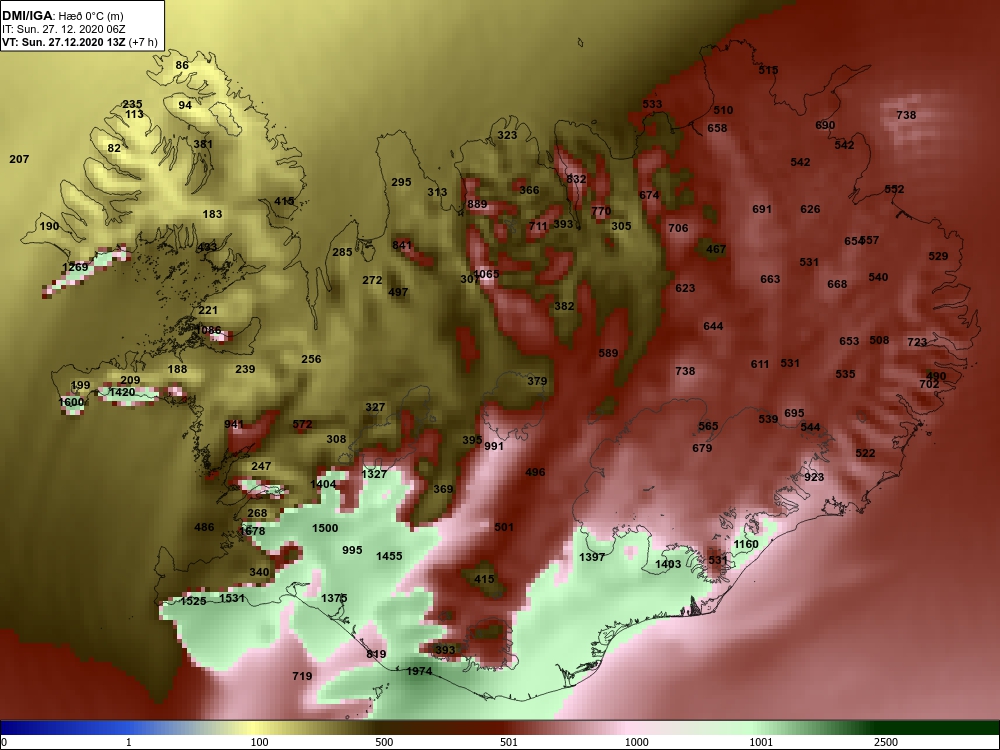Click the 207 value over the sea
Viewport: 1000px width, 750px height.
(x=19, y=159)
